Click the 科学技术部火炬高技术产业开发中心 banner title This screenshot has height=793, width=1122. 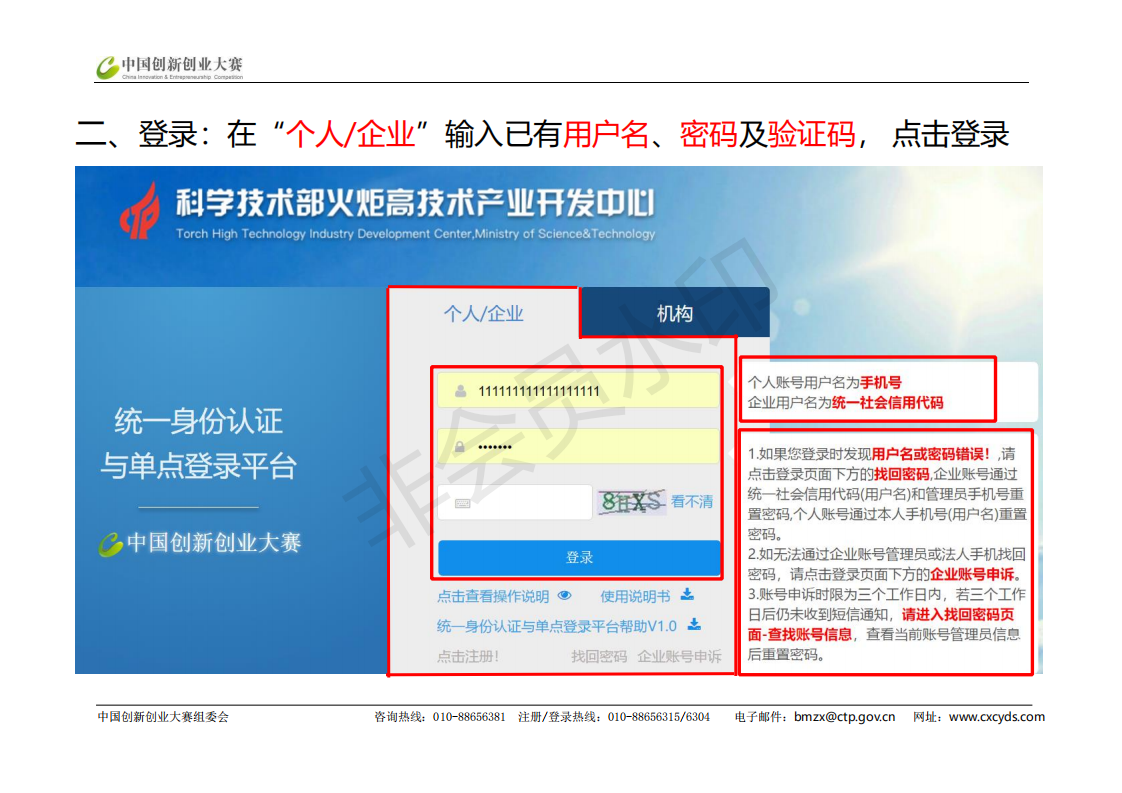(415, 203)
